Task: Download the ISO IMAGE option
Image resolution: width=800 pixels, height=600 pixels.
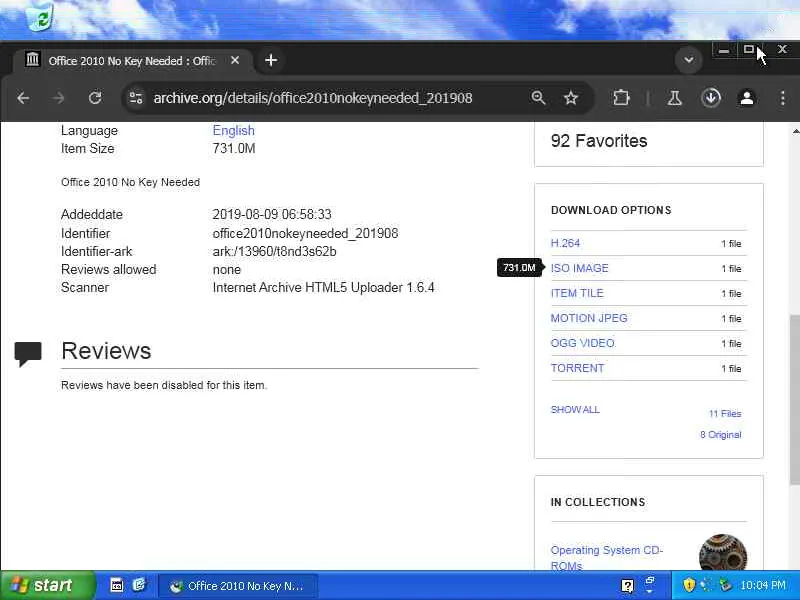Action: click(x=580, y=268)
